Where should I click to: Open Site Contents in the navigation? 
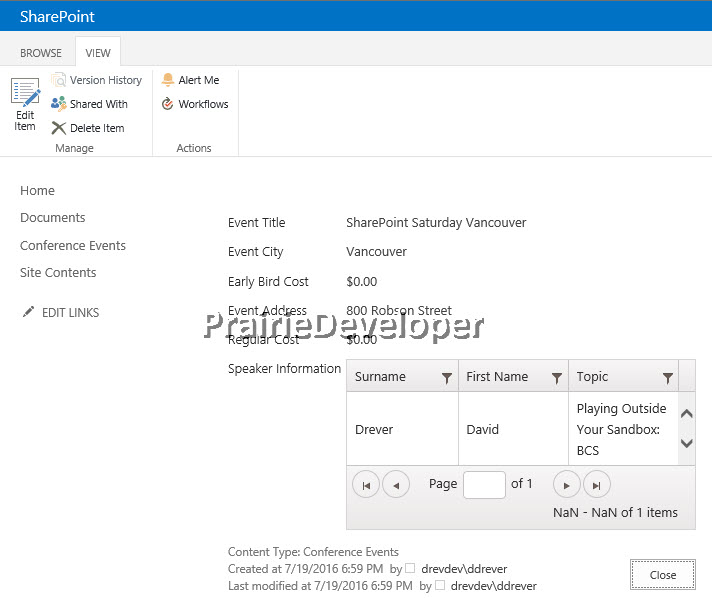[58, 273]
